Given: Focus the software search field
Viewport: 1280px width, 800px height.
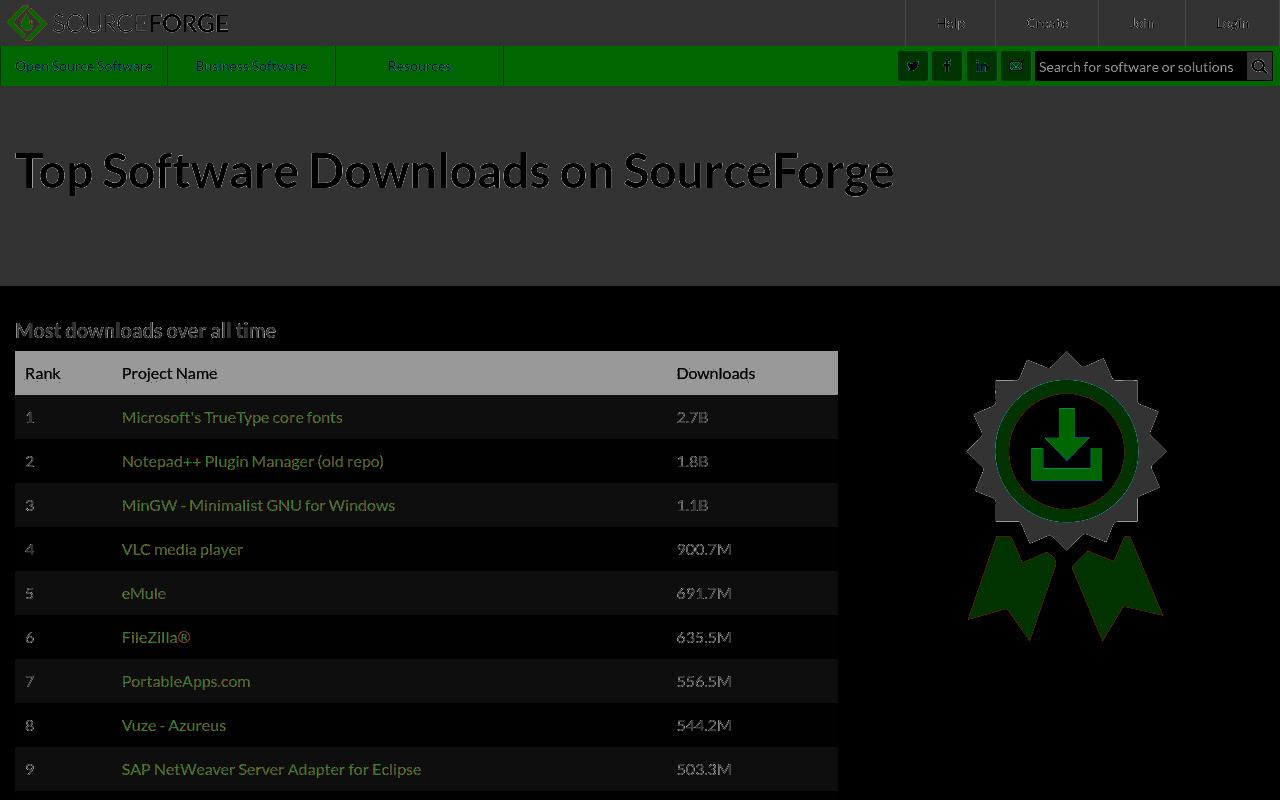Looking at the screenshot, I should point(1140,67).
